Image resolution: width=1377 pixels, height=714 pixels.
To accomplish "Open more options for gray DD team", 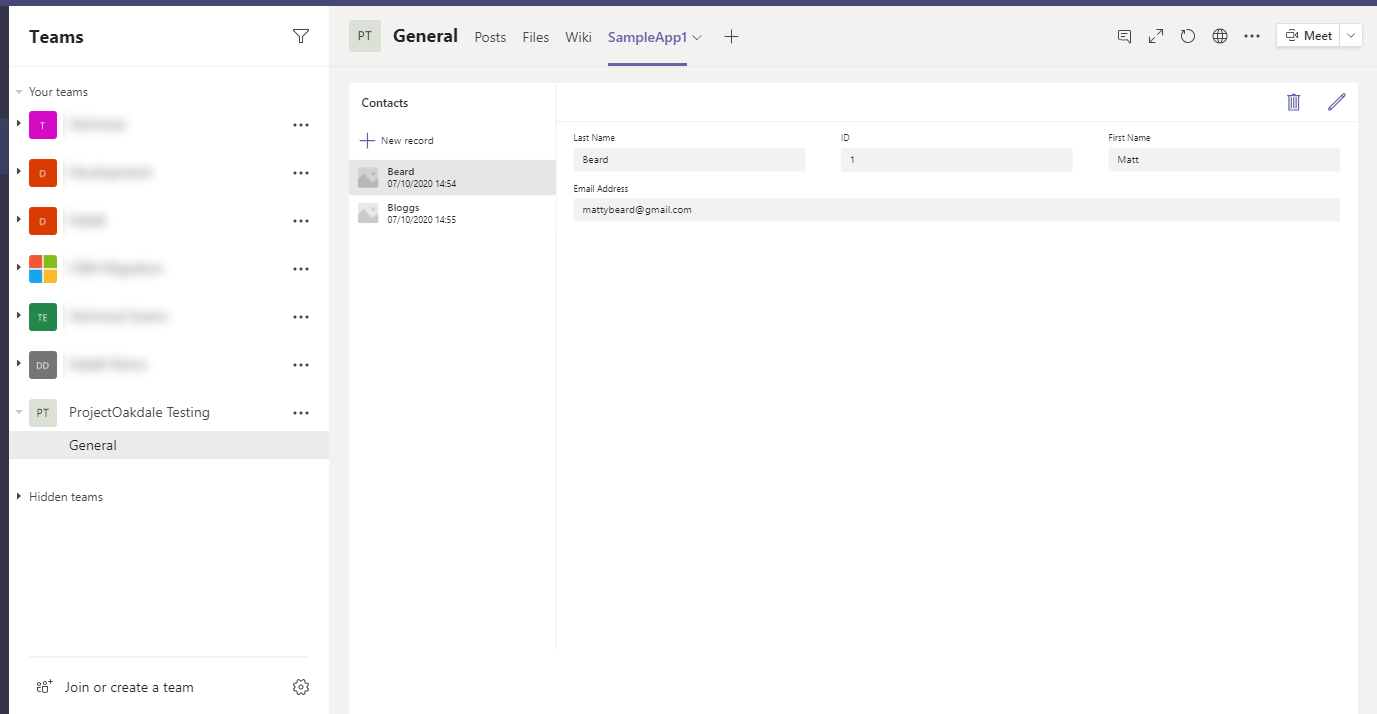I will click(301, 365).
